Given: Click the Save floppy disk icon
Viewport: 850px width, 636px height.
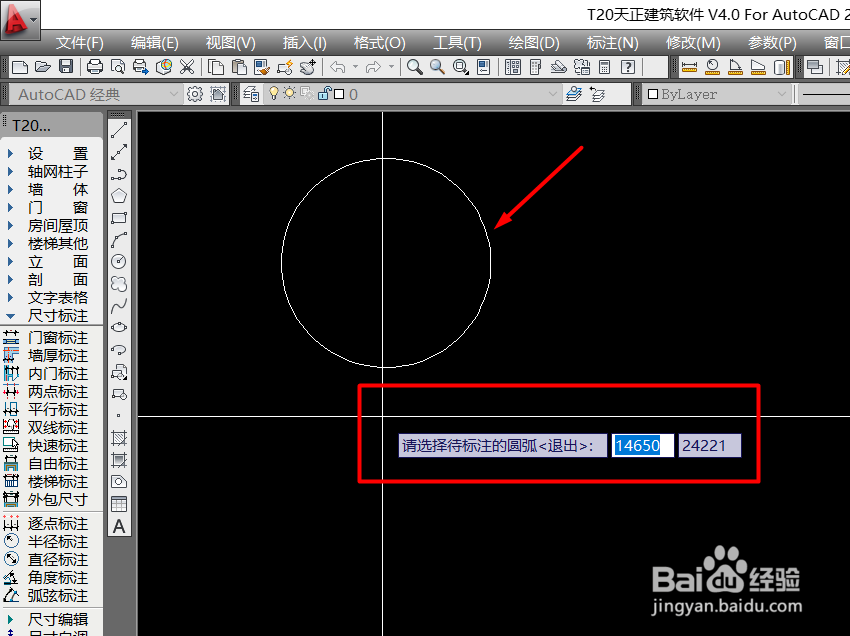Looking at the screenshot, I should pyautogui.click(x=66, y=67).
